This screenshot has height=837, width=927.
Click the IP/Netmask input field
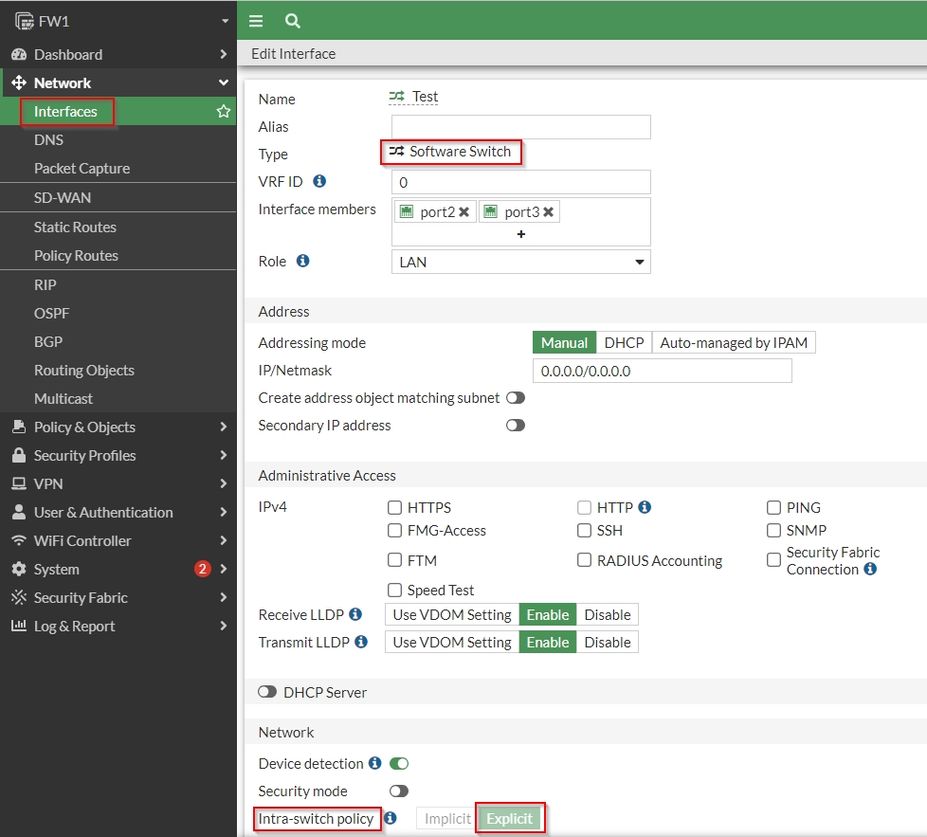coord(661,371)
